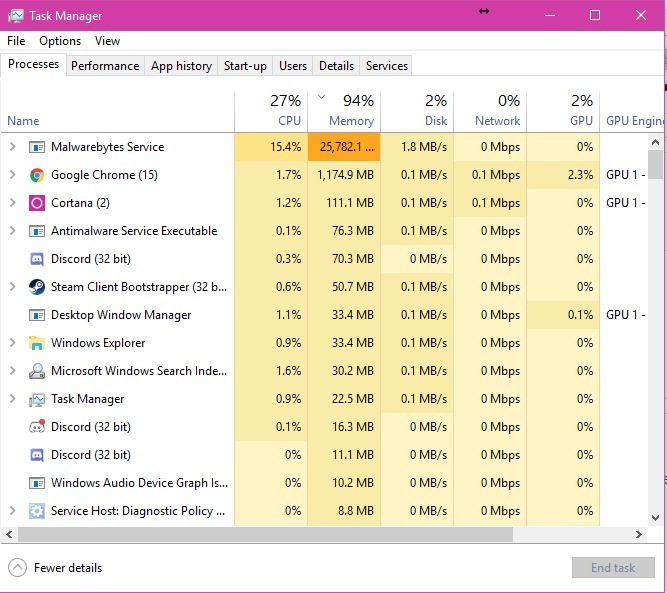Expand the Antimalware Service Executable entry
Viewport: 667px width, 593px height.
tap(12, 231)
